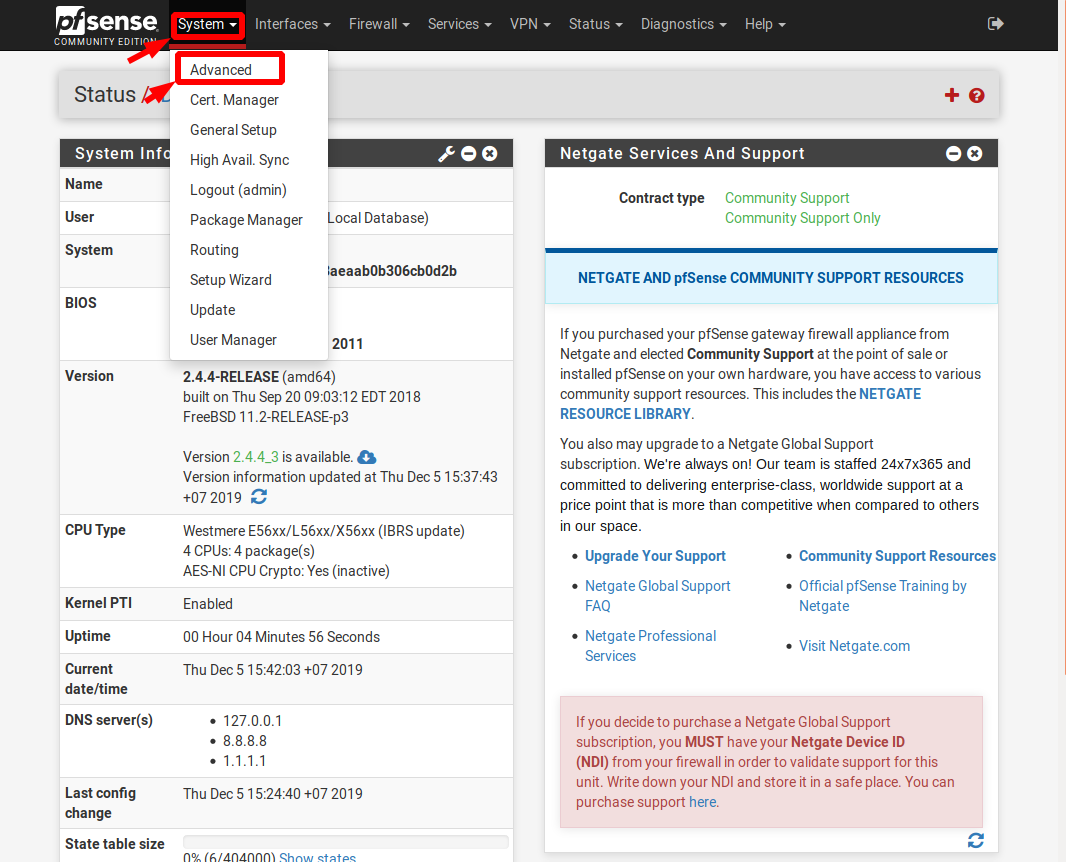1066x862 pixels.
Task: Click the cloud download update icon
Action: tap(366, 457)
